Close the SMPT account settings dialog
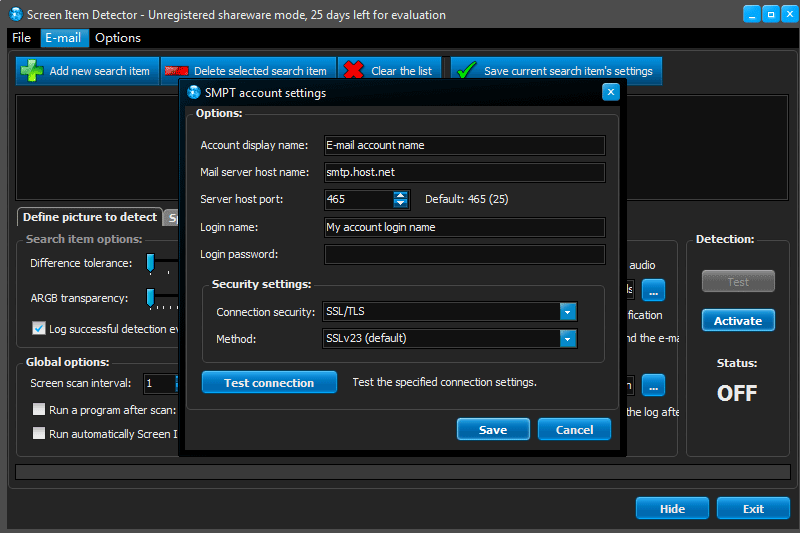The height and width of the screenshot is (533, 800). [x=611, y=92]
